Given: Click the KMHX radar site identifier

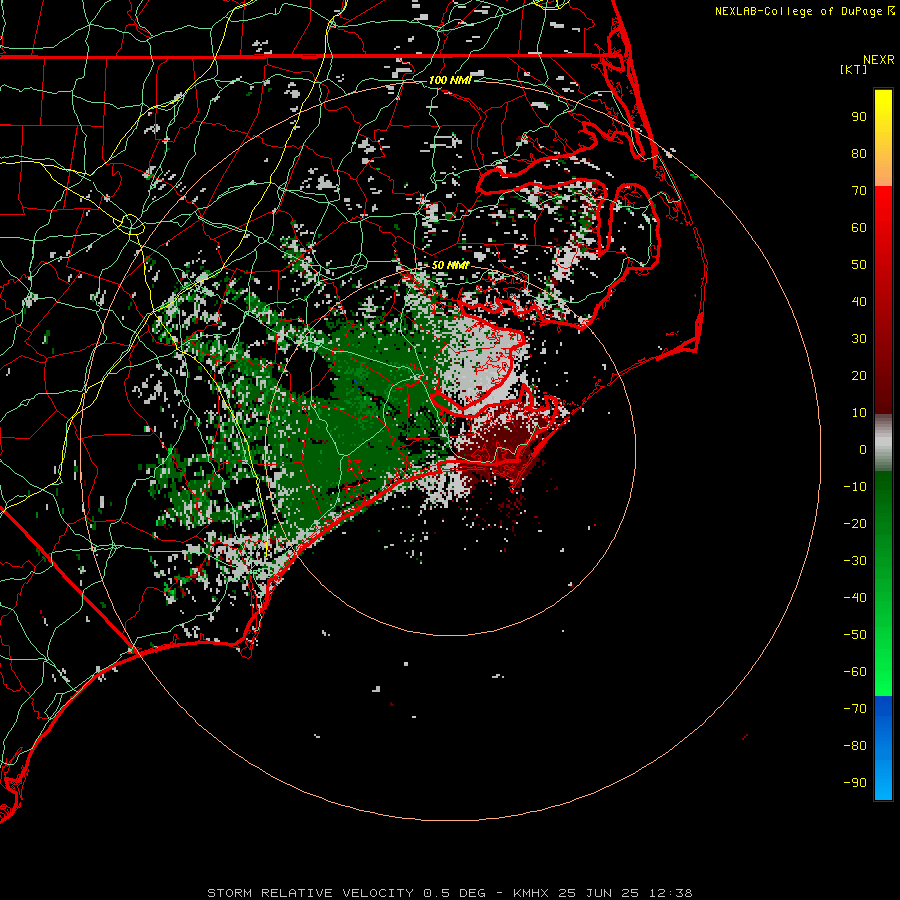Looking at the screenshot, I should coord(530,893).
